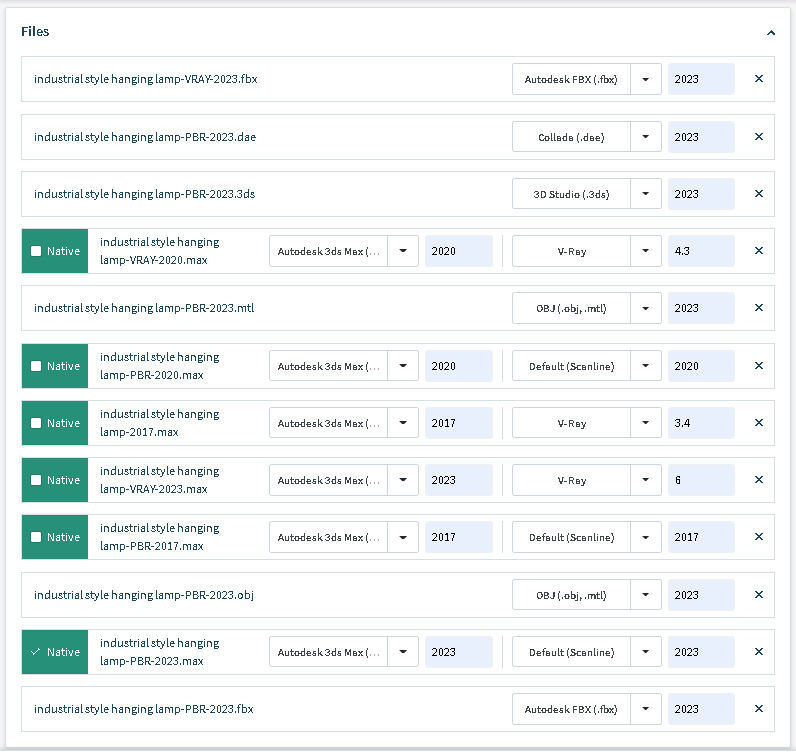
Task: Mark VRAY-2020.max as Native
Action: coord(37,251)
